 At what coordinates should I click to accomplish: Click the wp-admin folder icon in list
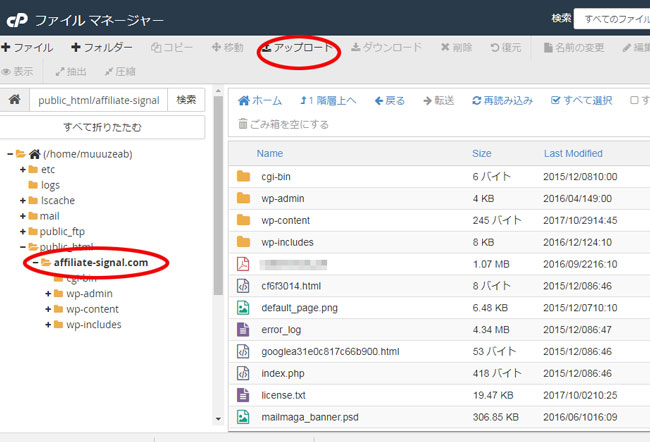pyautogui.click(x=243, y=198)
